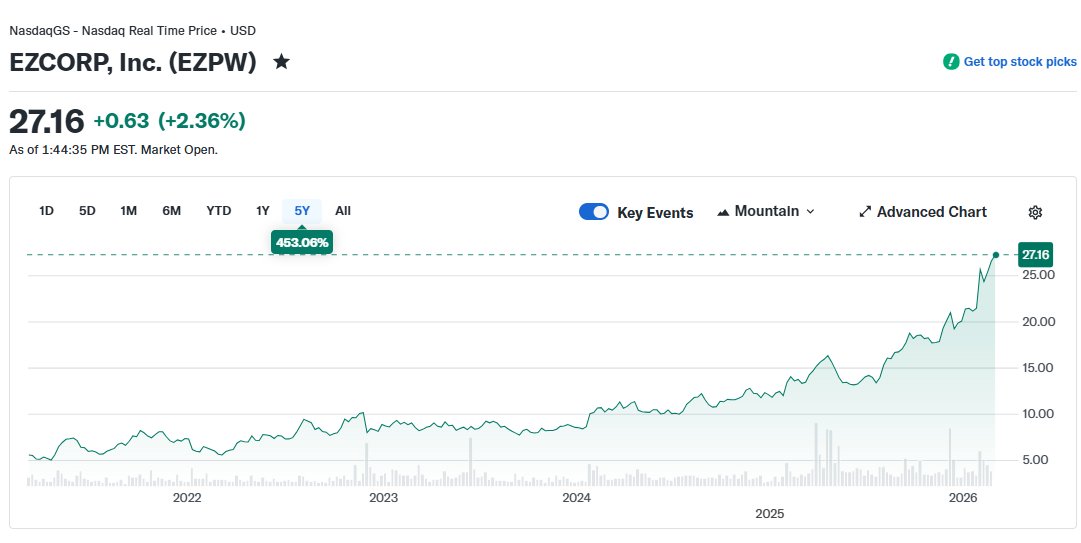
Task: Click the green endpoint dot on price line
Action: (996, 255)
